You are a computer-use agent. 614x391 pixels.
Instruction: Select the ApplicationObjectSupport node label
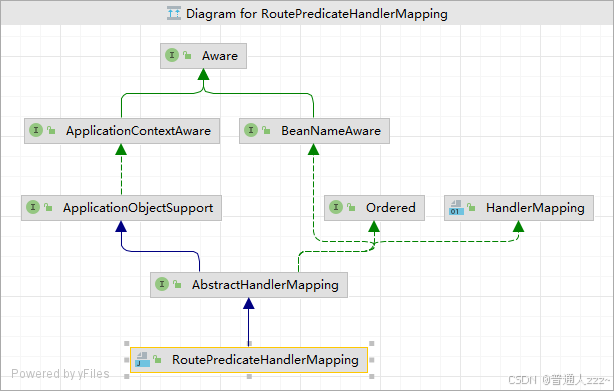138,208
